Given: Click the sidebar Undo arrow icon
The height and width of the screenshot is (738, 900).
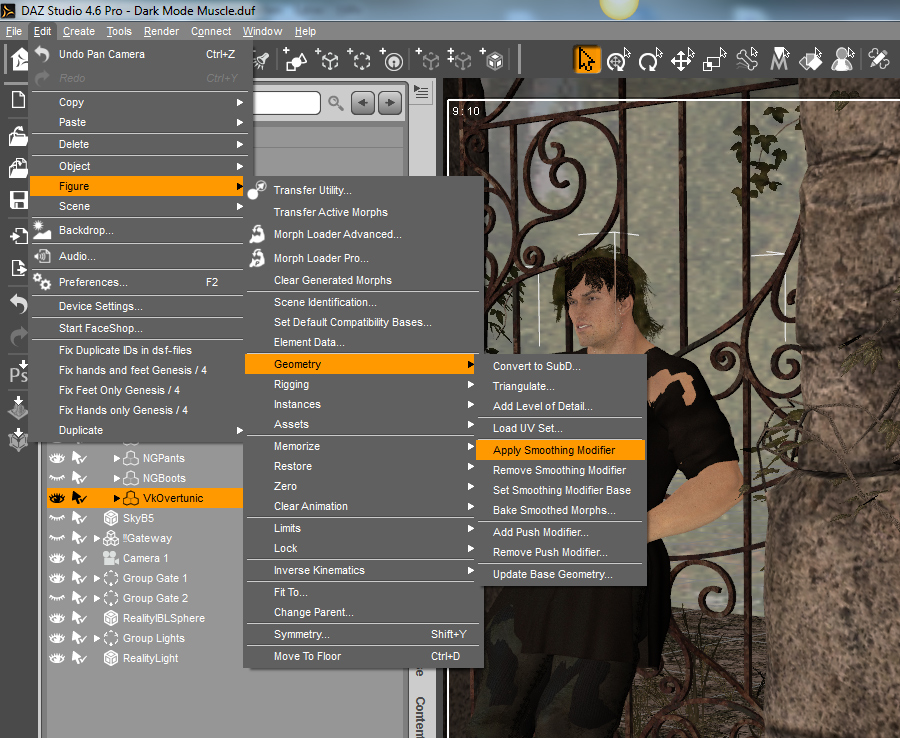Looking at the screenshot, I should coord(18,303).
